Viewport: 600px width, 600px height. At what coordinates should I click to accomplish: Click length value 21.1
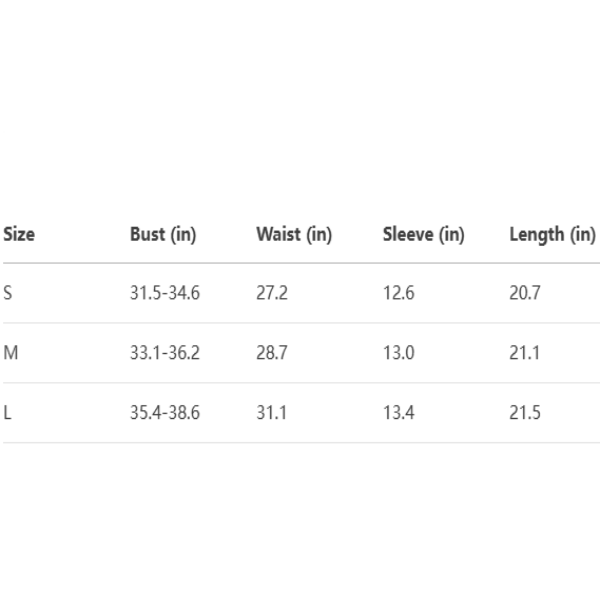point(526,353)
